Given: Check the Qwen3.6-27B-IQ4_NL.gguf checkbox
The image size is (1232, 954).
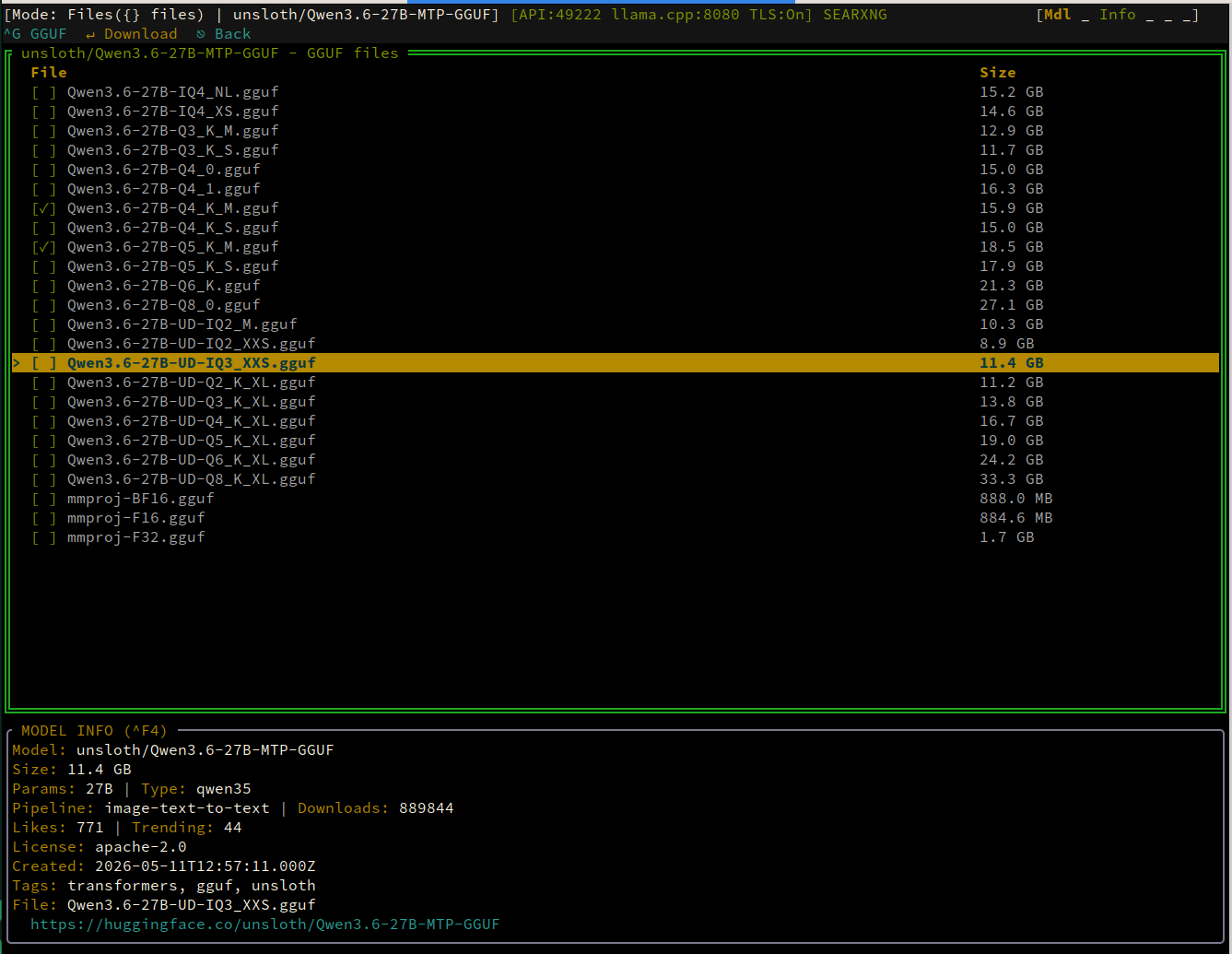Looking at the screenshot, I should coord(44,92).
